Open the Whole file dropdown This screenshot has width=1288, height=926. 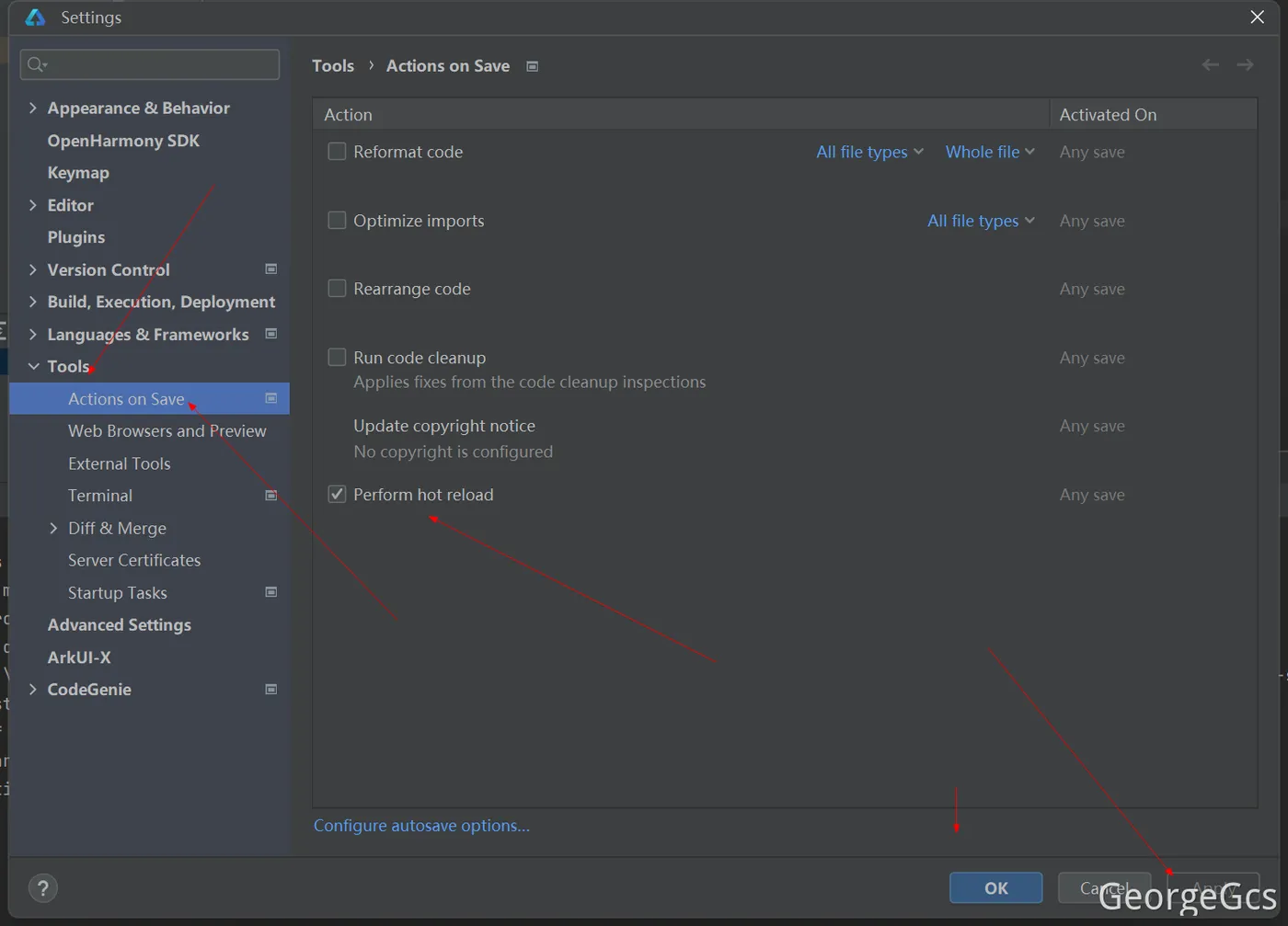click(x=990, y=152)
